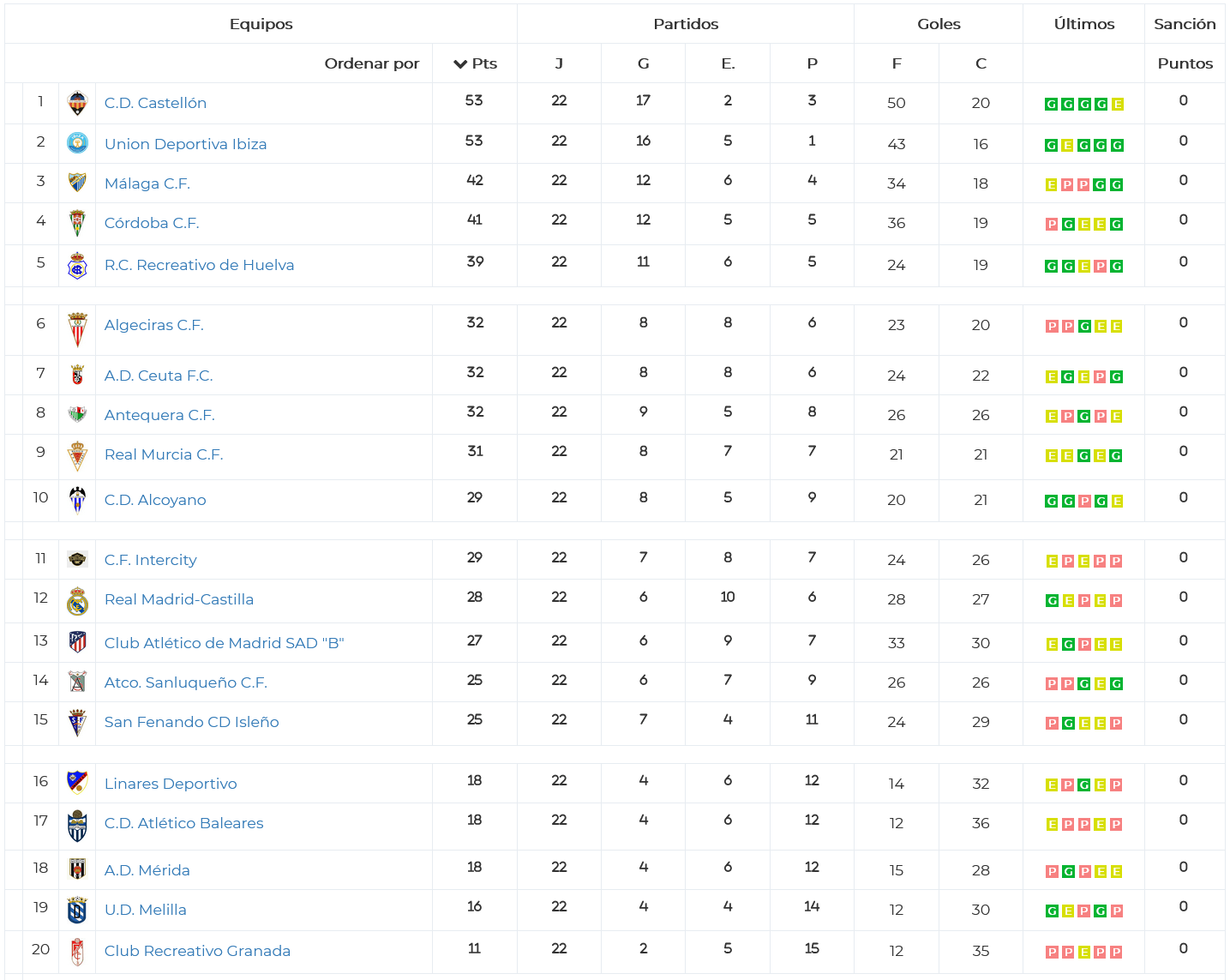Open the Linares Deportivo team link
The width and height of the screenshot is (1230, 980).
point(171,784)
